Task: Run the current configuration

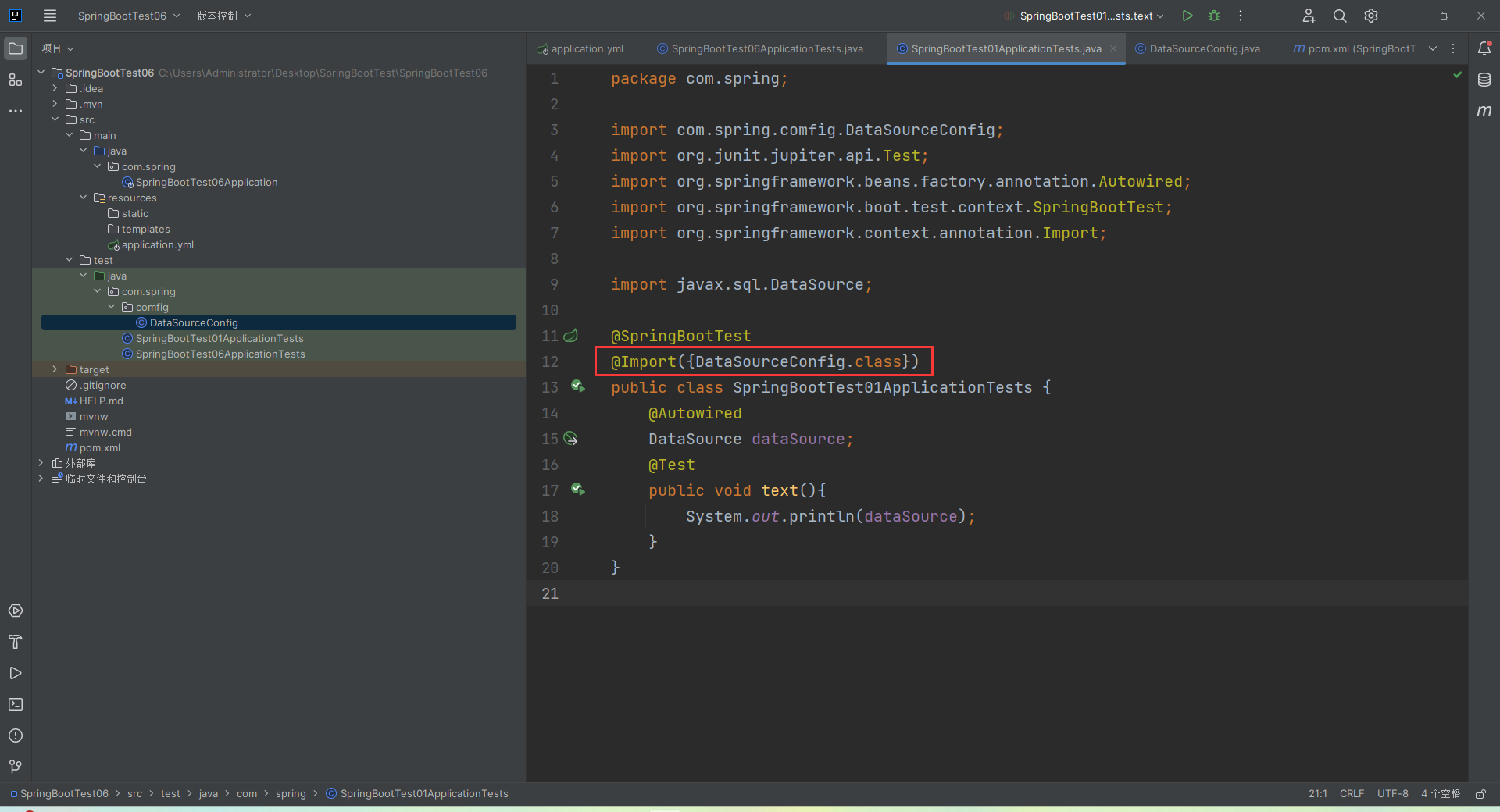Action: click(1187, 16)
